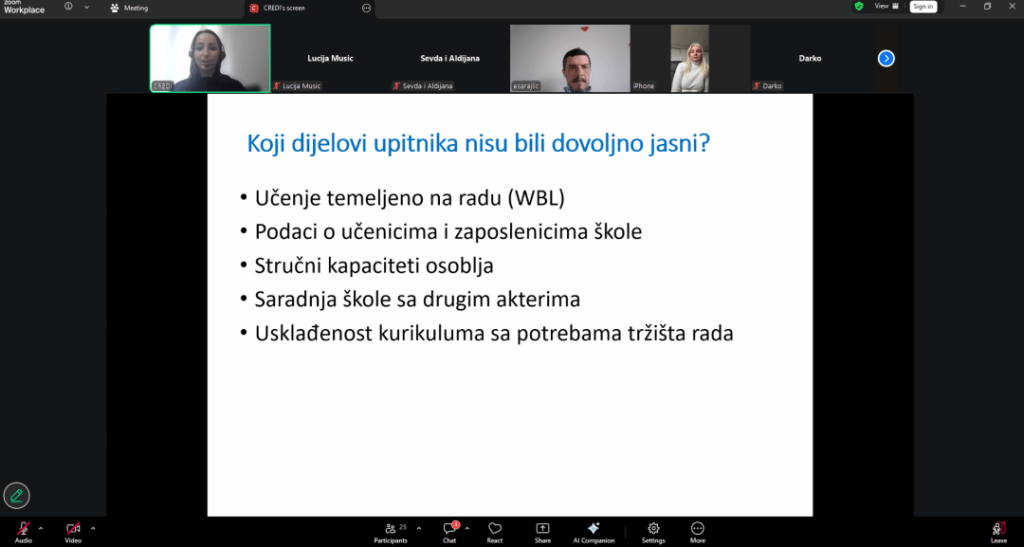
Task: Click green encryption shield icon
Action: 859,7
